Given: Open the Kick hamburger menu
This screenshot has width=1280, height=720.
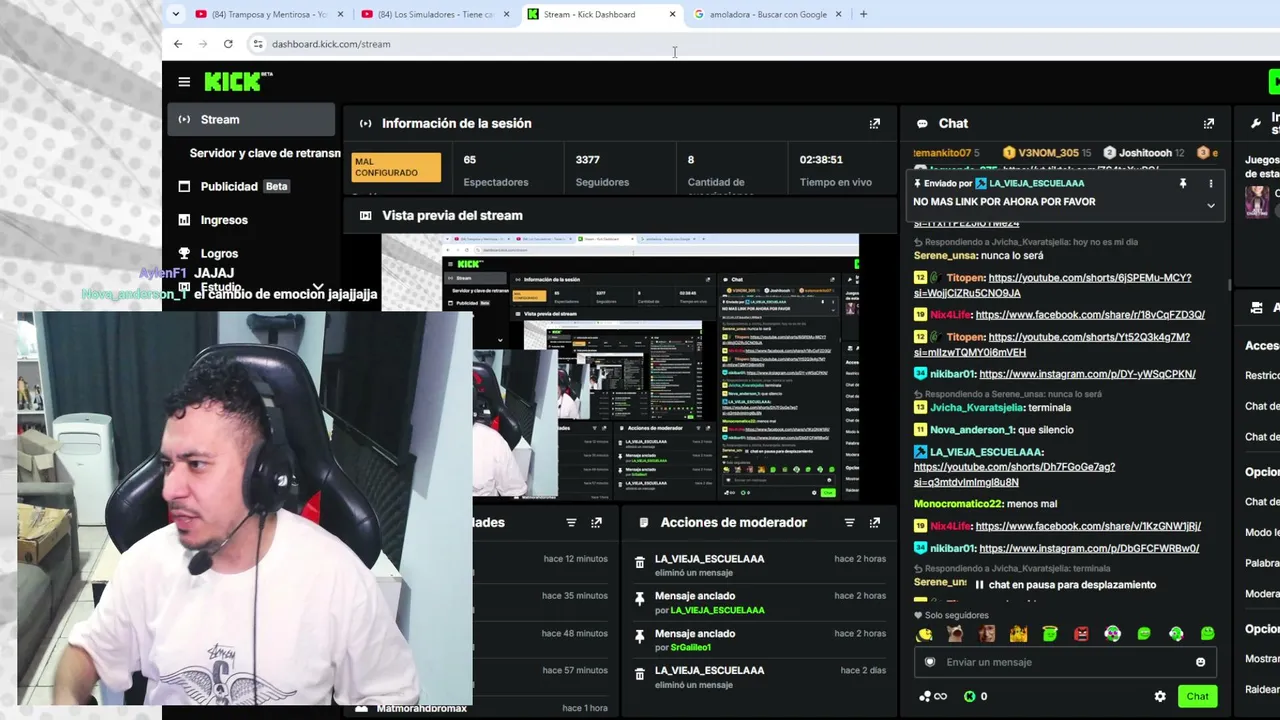Looking at the screenshot, I should [184, 82].
